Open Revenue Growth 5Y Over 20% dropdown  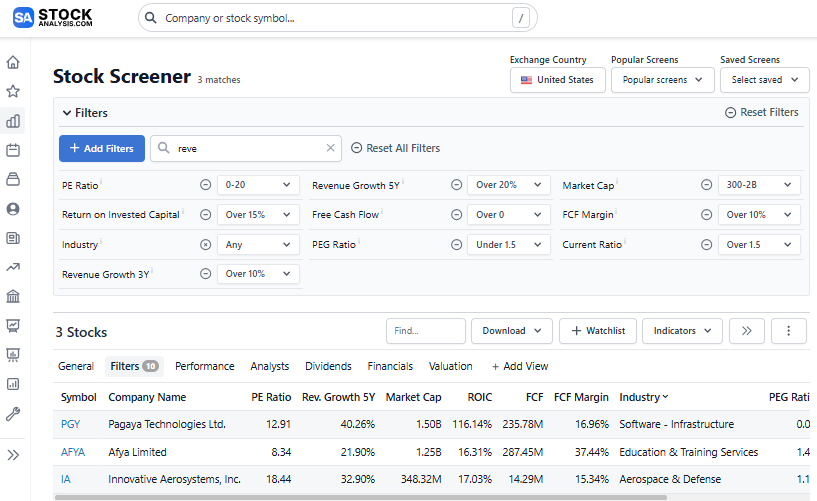point(509,185)
